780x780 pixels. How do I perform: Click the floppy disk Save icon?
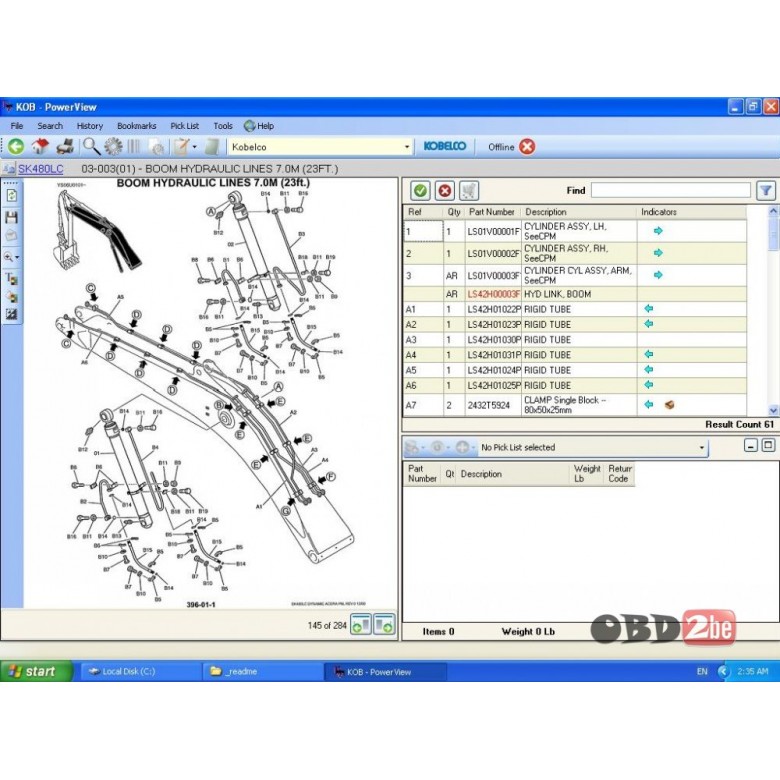(11, 217)
